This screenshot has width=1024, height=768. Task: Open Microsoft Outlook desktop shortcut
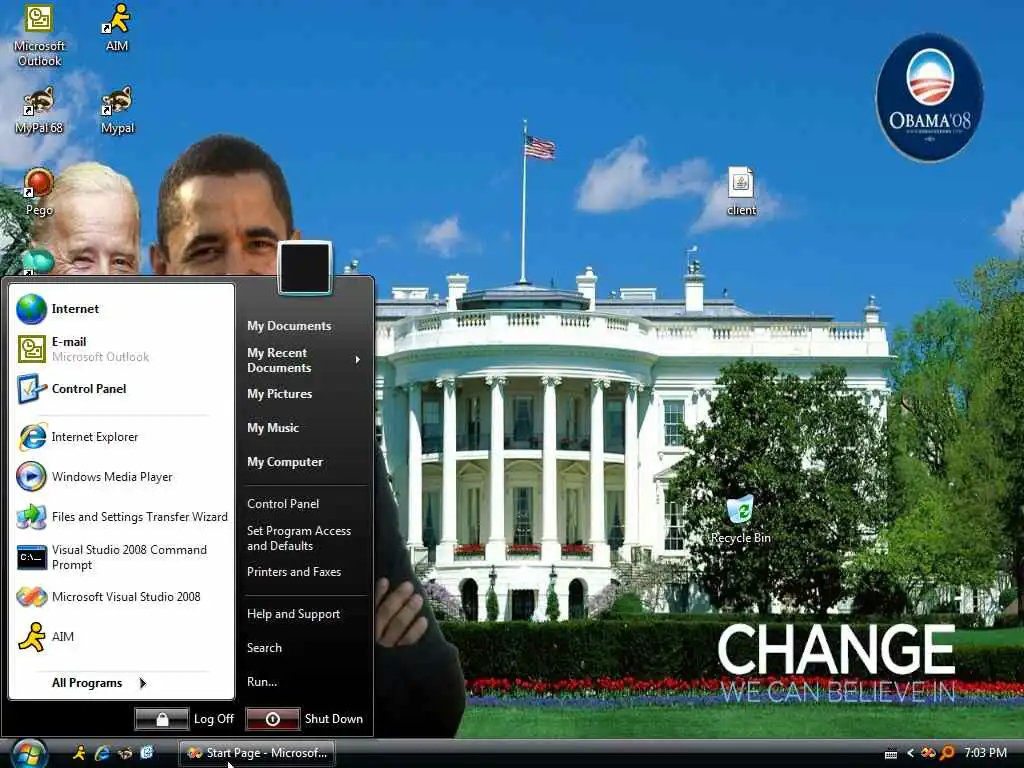coord(39,36)
